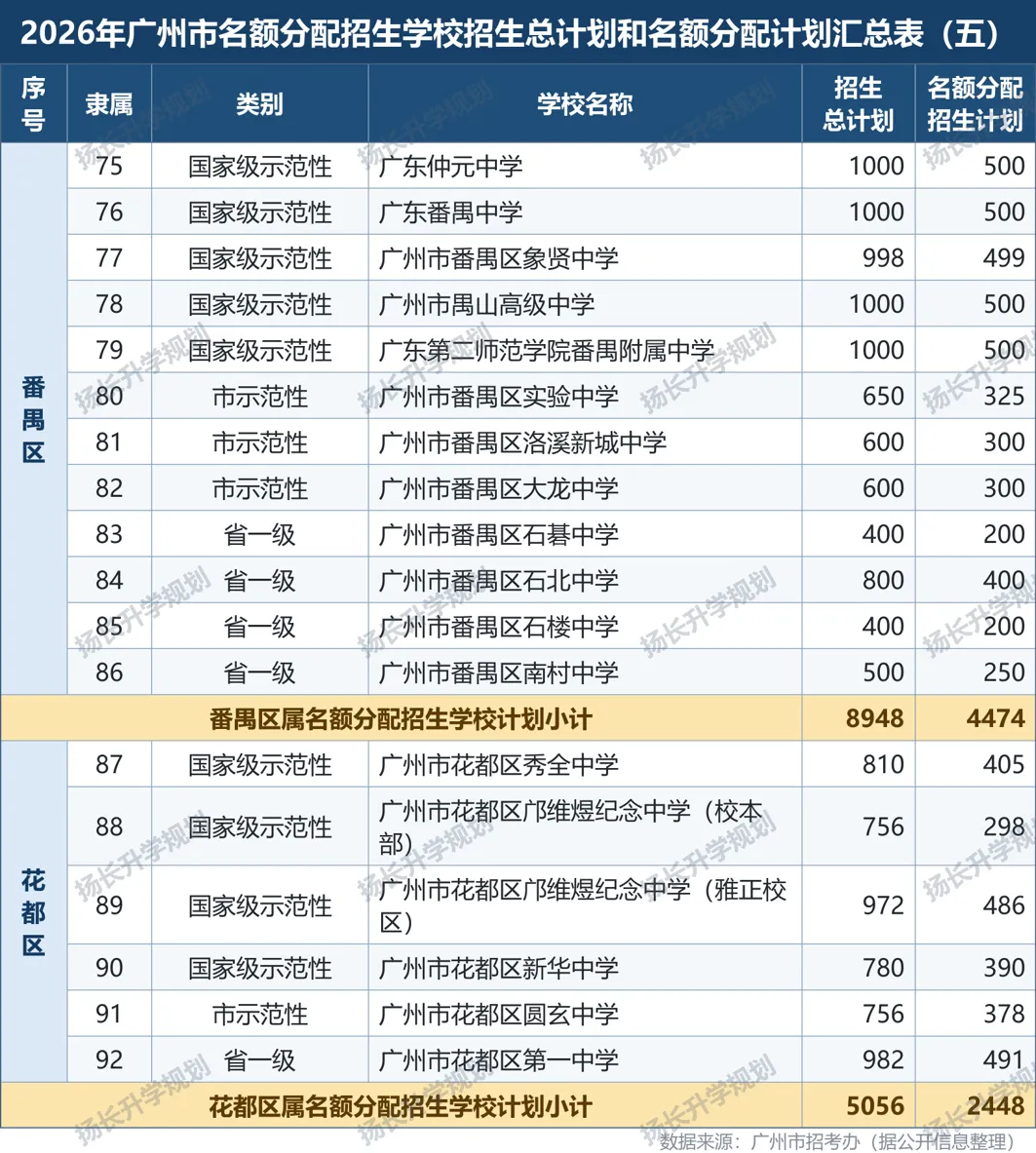Click total plan value 998
This screenshot has height=1153, width=1036.
tap(883, 258)
